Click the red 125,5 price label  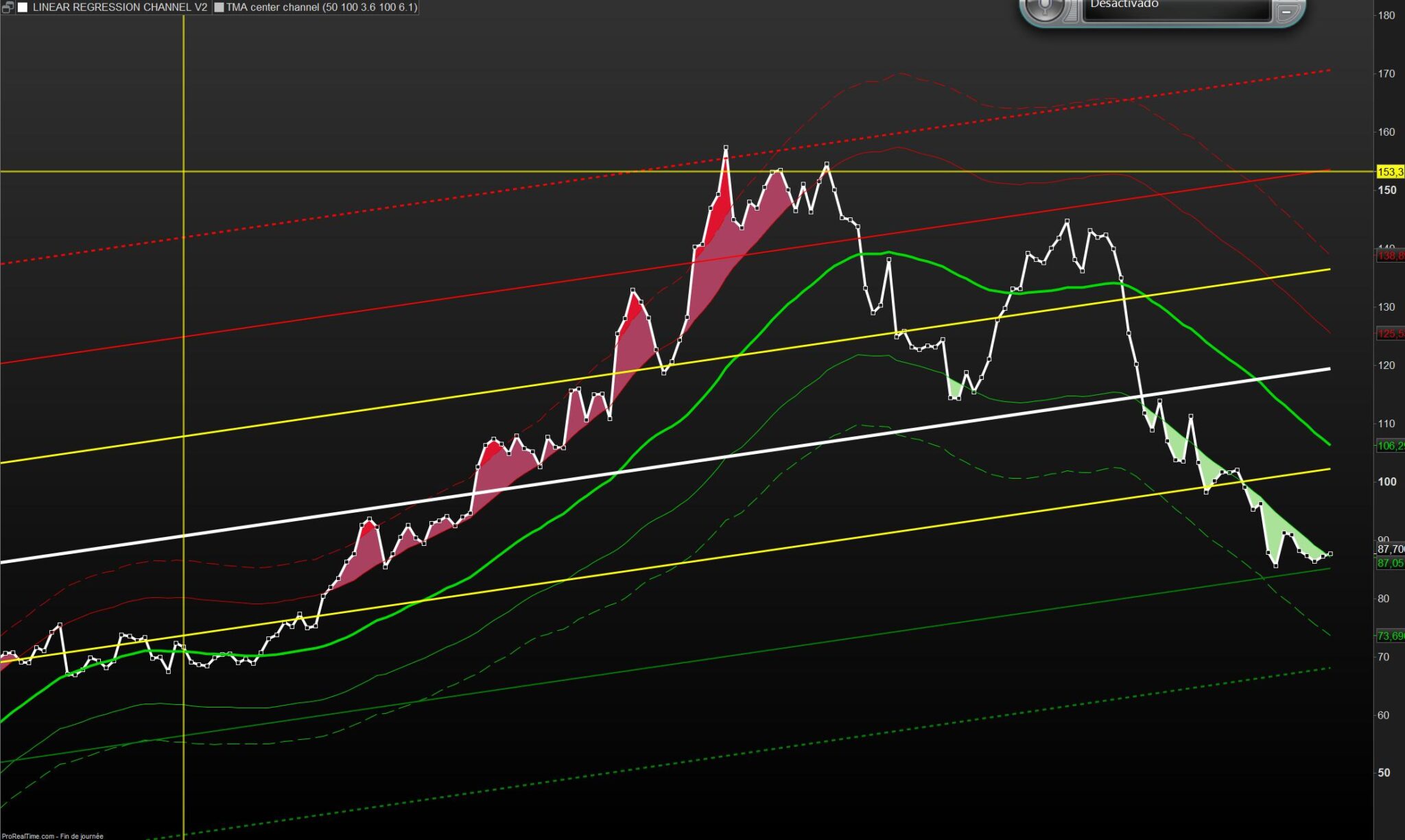coord(1390,334)
